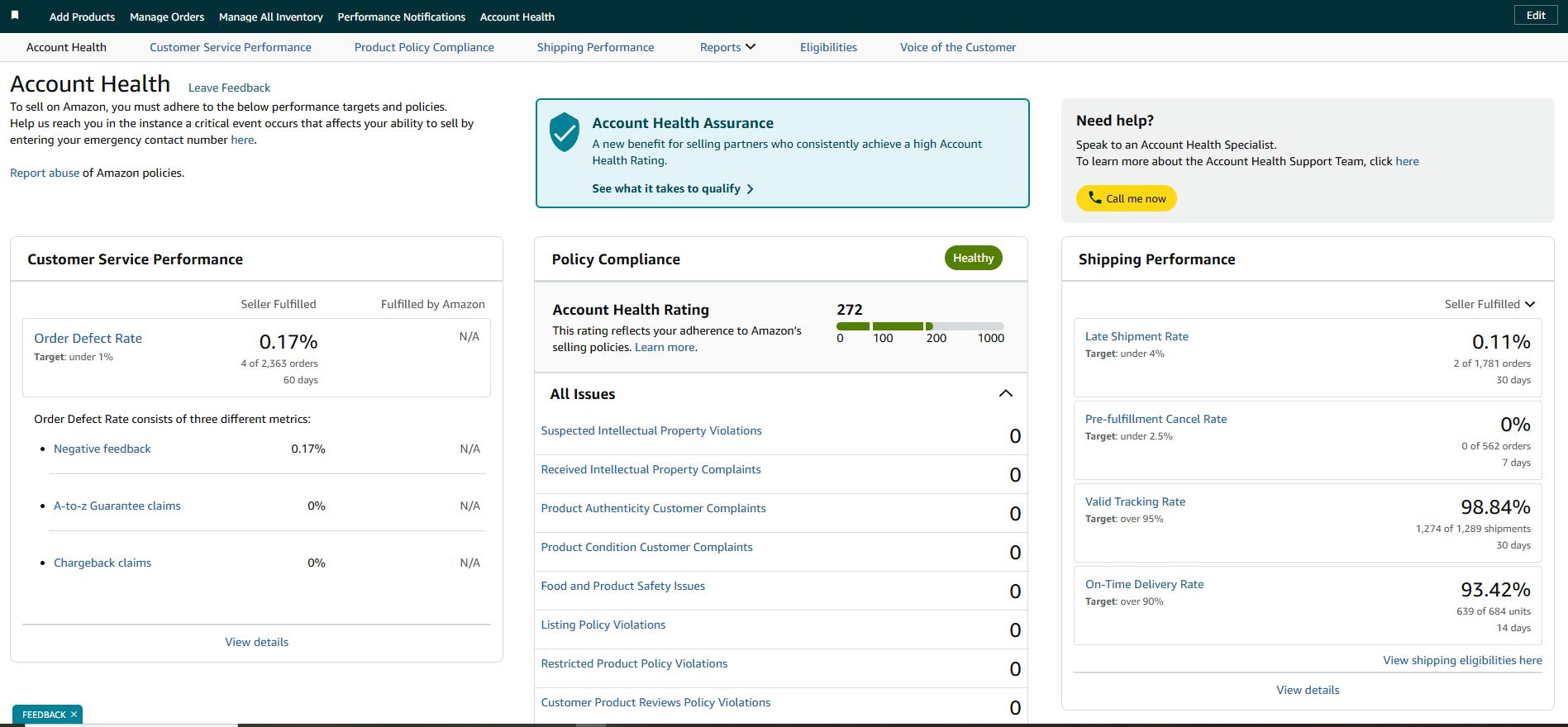The height and width of the screenshot is (727, 1568).
Task: Open the Reports dropdown menu
Action: 727,47
